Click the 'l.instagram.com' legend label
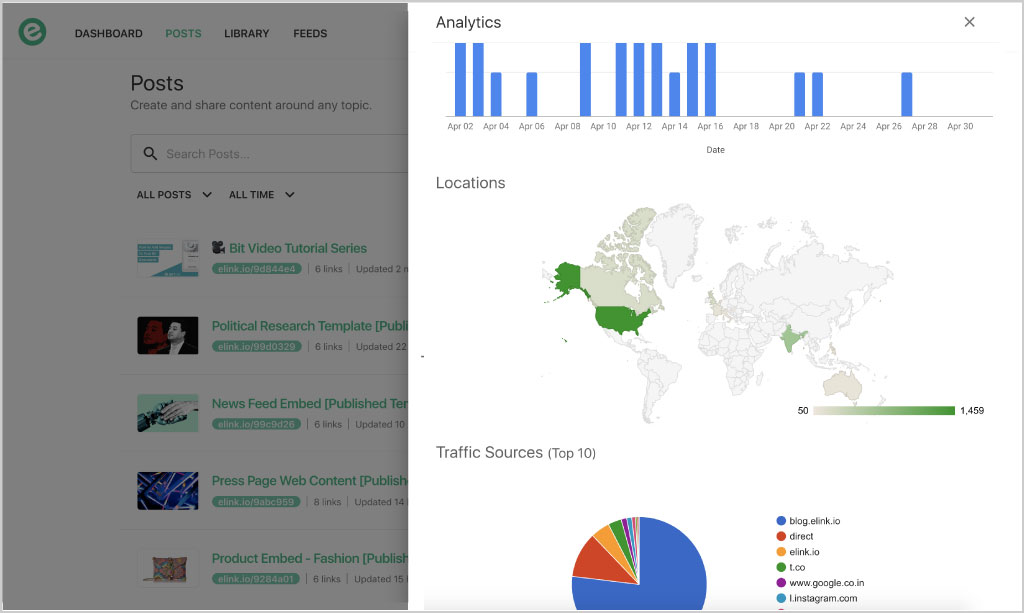This screenshot has height=613, width=1024. (x=823, y=598)
